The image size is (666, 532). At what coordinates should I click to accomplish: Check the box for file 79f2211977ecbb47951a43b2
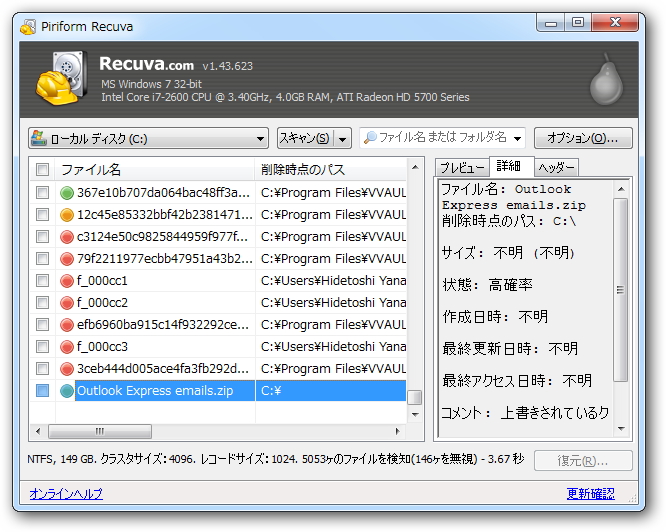(42, 258)
